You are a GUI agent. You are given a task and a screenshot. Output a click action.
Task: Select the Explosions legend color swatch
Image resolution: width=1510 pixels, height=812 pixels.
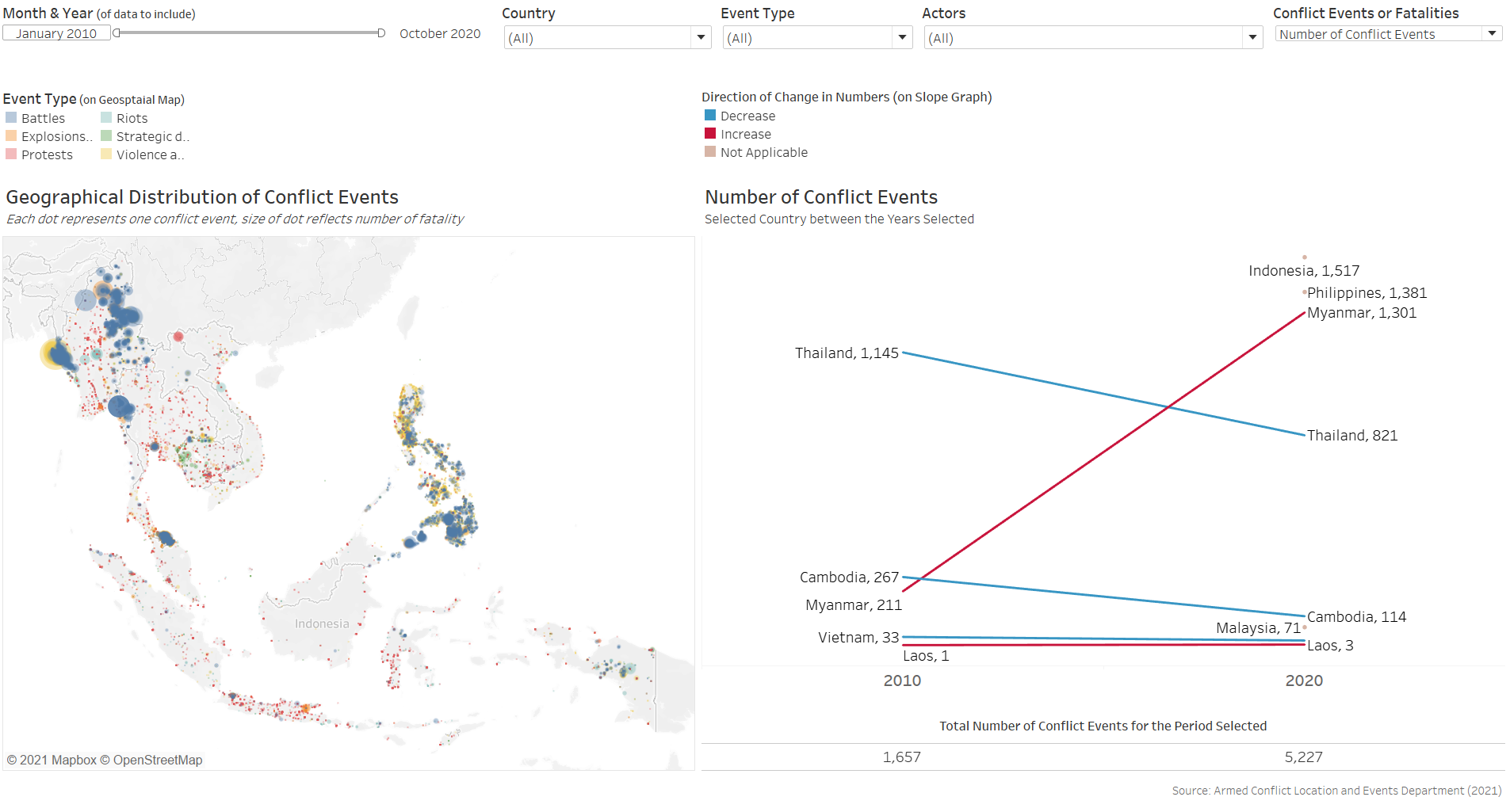click(x=11, y=136)
